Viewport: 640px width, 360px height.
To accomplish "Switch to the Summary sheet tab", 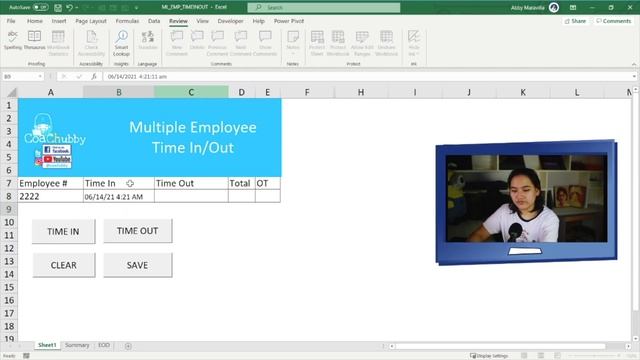I will tap(77, 345).
